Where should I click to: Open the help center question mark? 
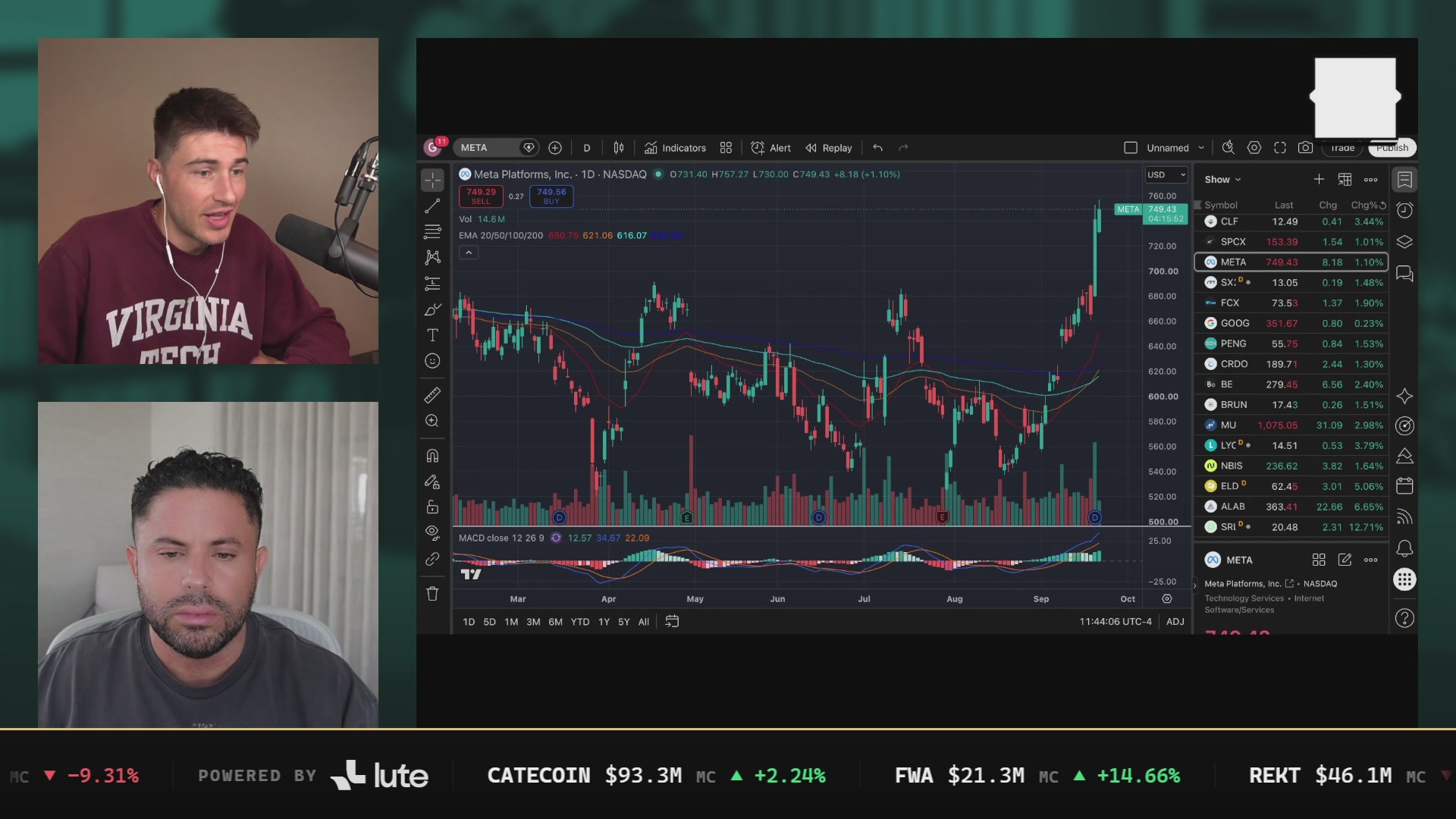pos(1404,619)
